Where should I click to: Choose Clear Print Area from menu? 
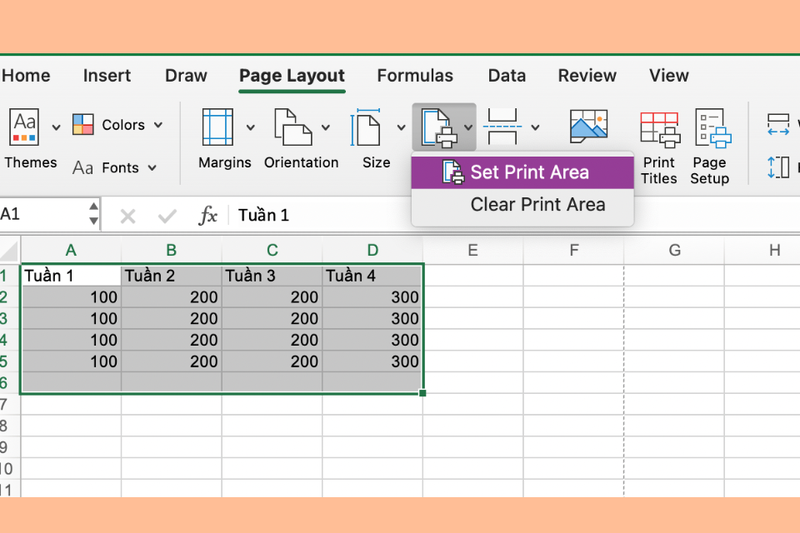(522, 205)
